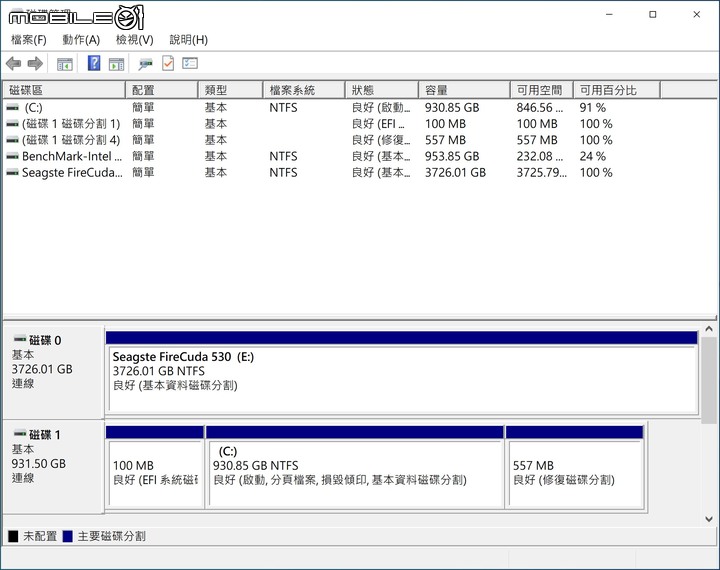Minimize the Disk Management window
This screenshot has width=720, height=570.
pyautogui.click(x=609, y=15)
